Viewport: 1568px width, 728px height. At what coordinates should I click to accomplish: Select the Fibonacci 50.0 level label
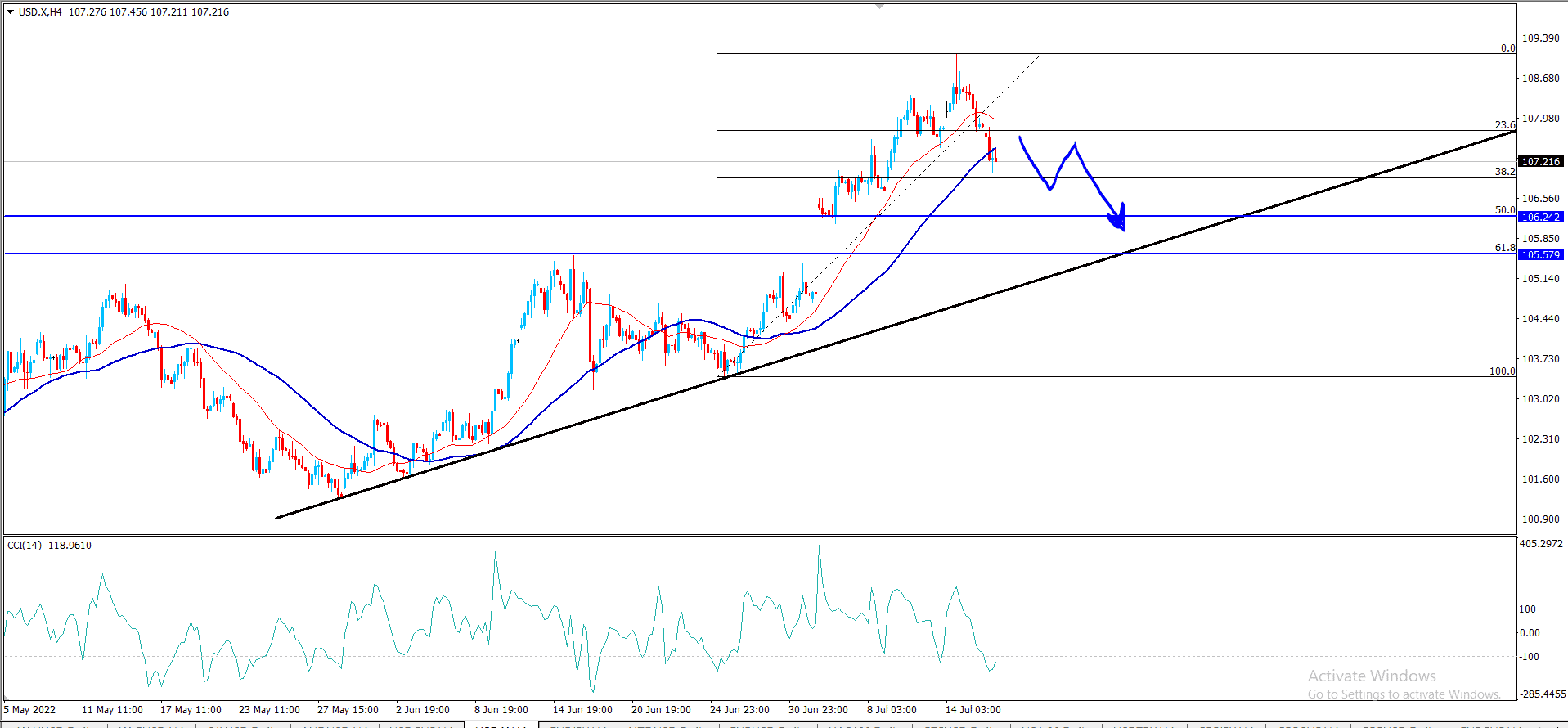coord(1505,210)
